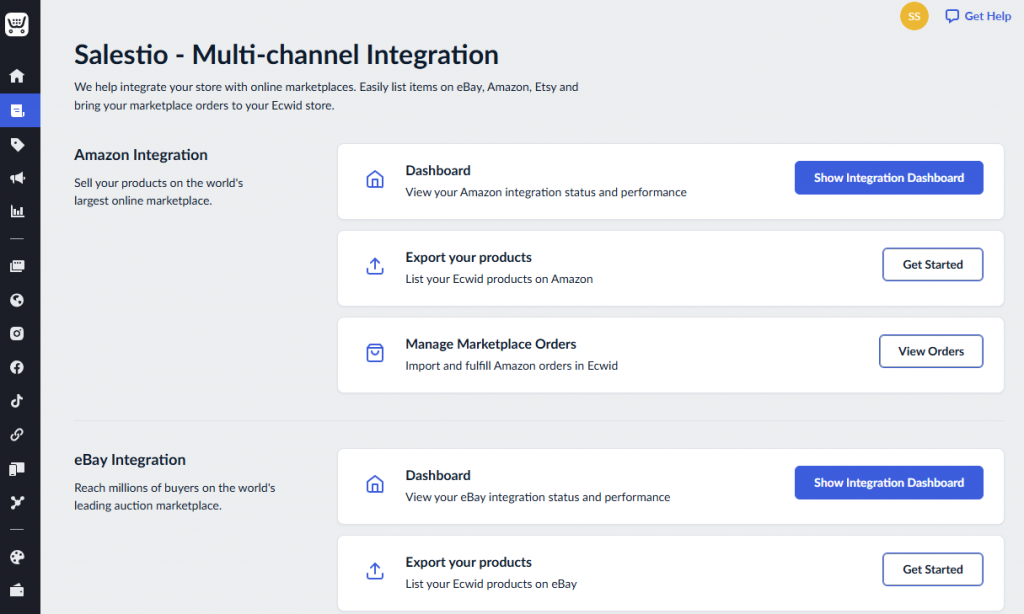Open the Instagram sales channel icon
The image size is (1024, 614).
(17, 333)
